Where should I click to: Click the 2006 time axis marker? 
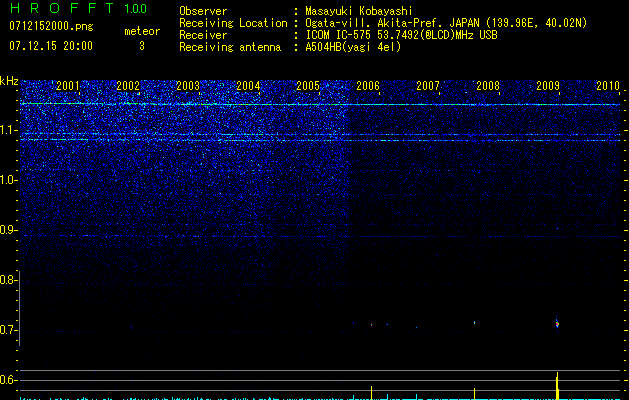[368, 85]
